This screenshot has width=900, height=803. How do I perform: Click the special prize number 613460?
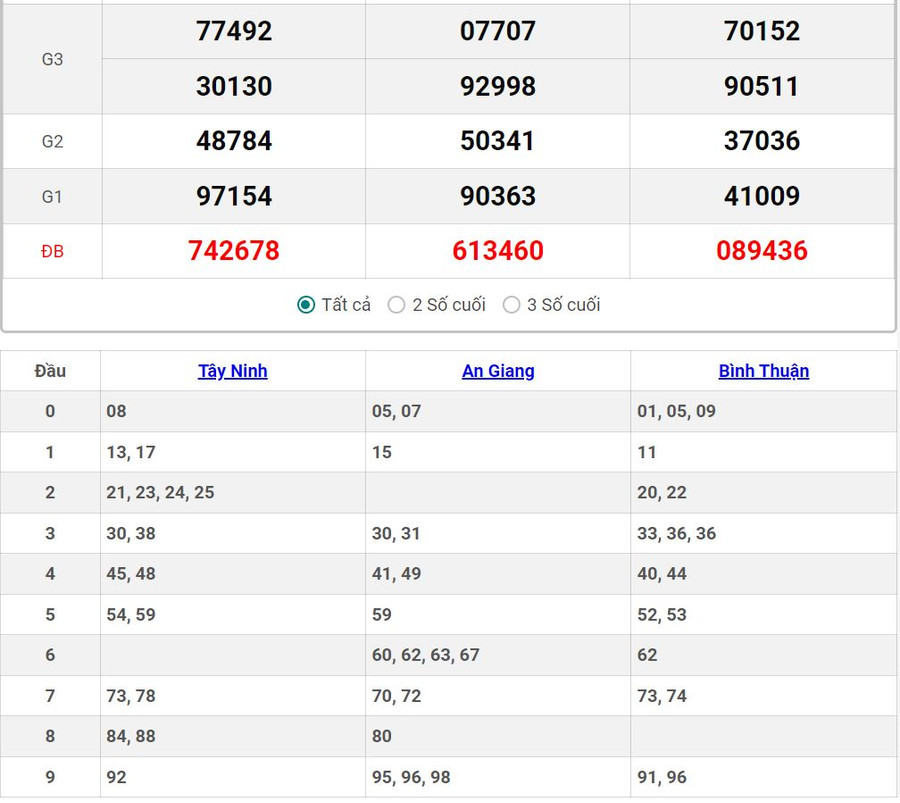tap(498, 251)
